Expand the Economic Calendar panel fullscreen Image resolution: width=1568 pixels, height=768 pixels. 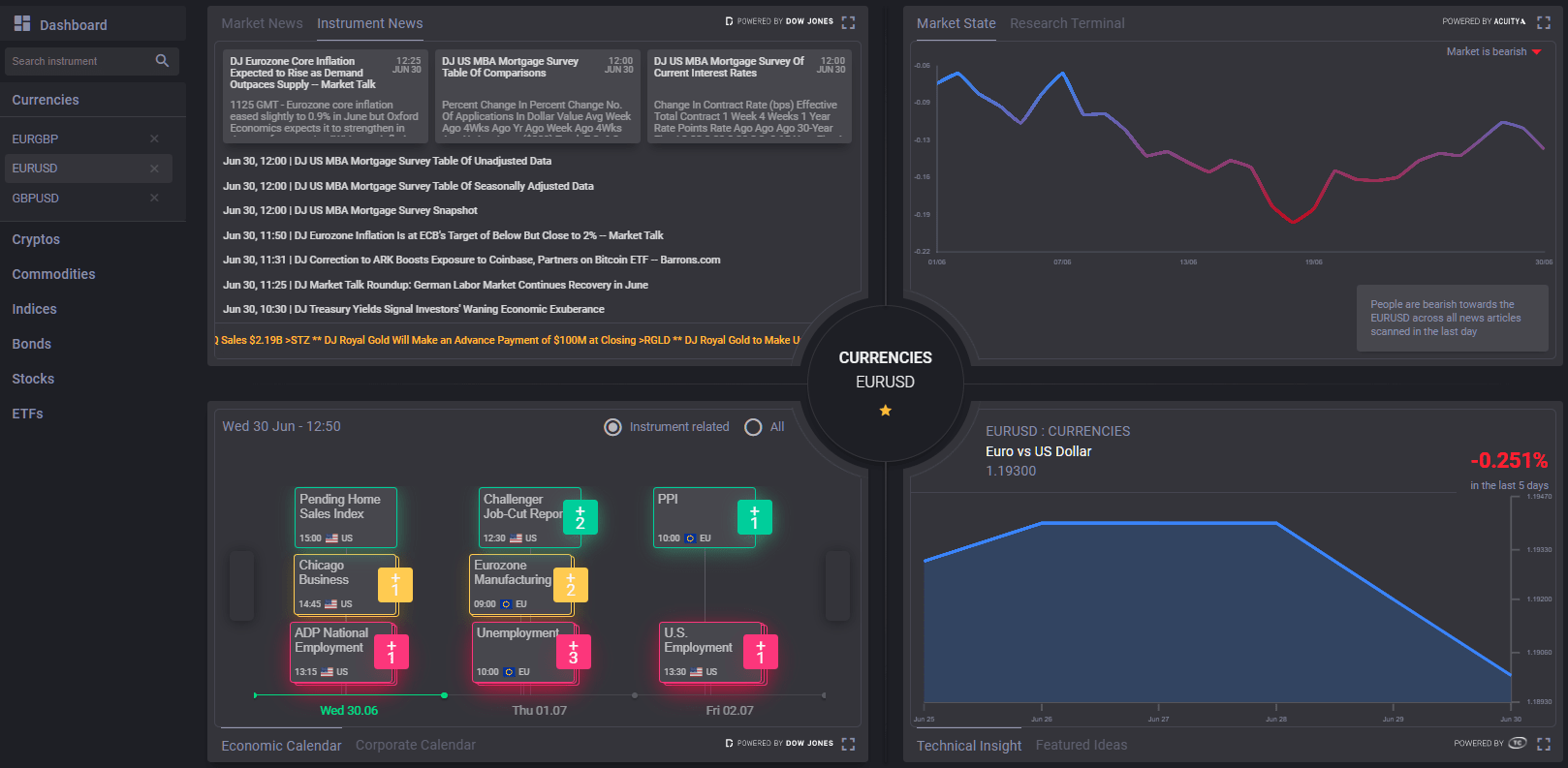pos(848,744)
